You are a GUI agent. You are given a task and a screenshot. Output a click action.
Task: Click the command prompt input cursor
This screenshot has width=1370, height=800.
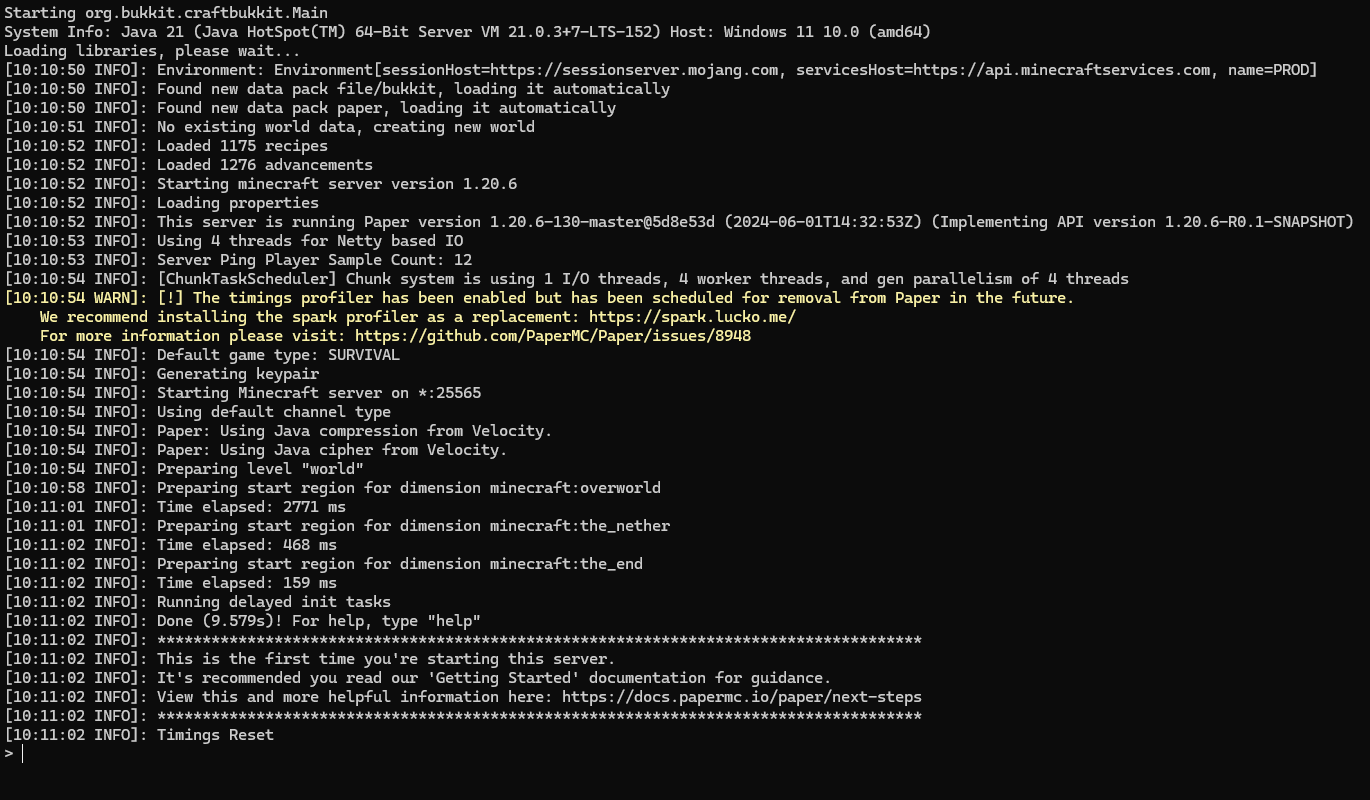pyautogui.click(x=22, y=754)
